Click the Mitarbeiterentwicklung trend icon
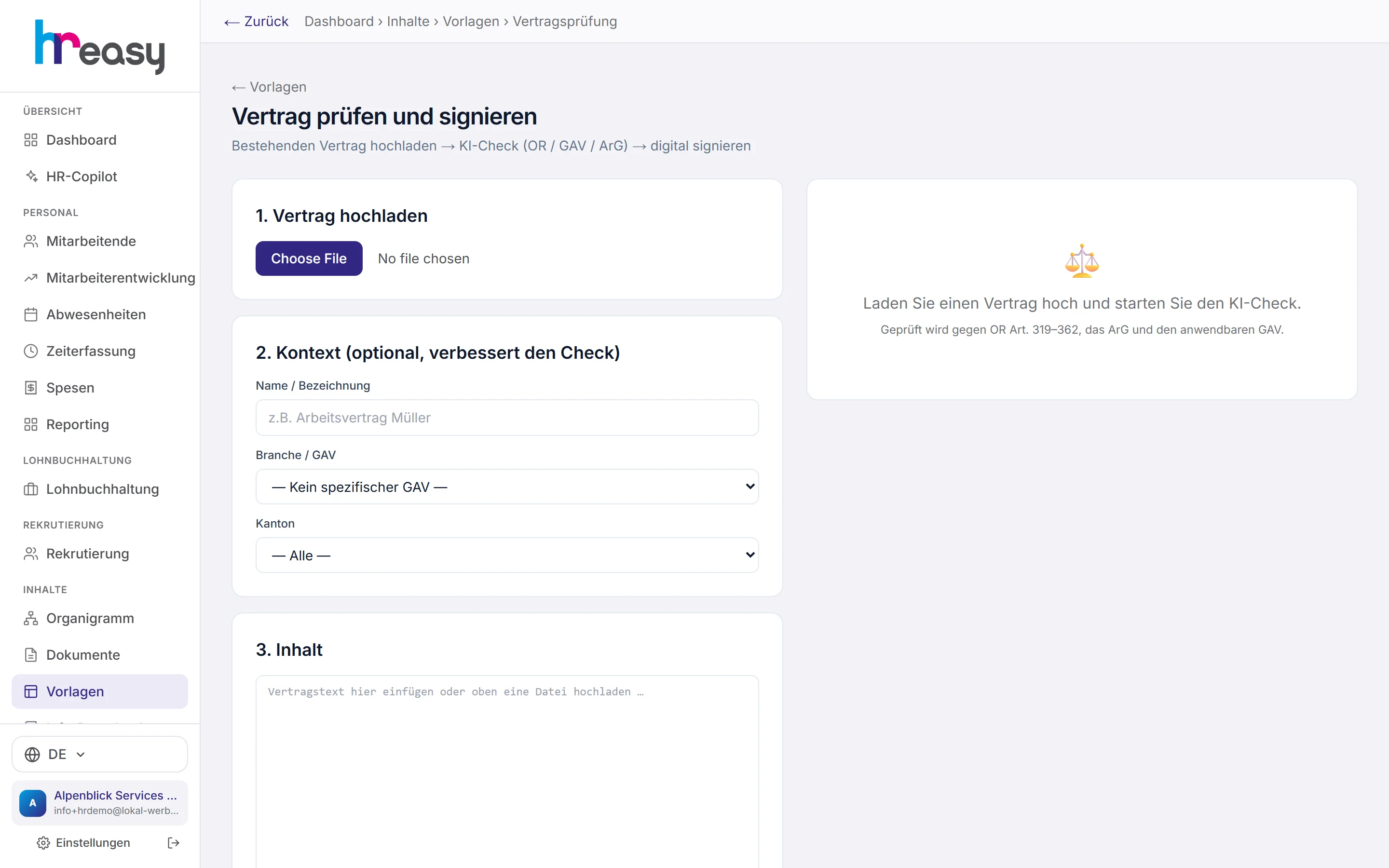This screenshot has width=1389, height=868. [31, 278]
